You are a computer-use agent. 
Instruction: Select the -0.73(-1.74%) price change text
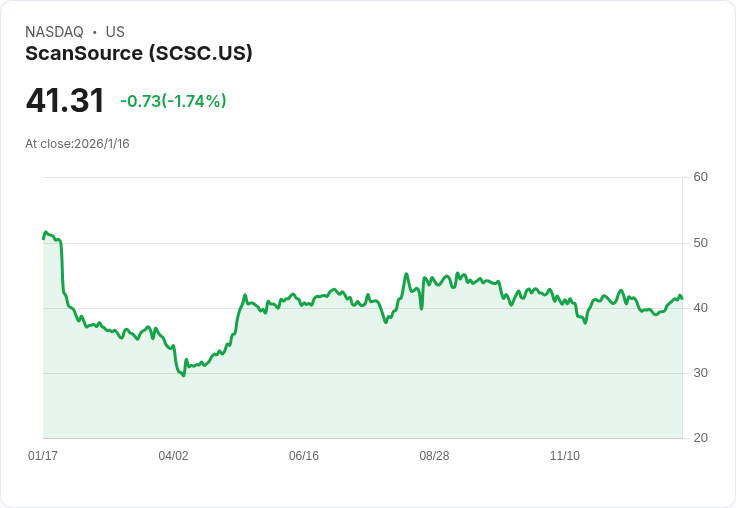[x=173, y=101]
